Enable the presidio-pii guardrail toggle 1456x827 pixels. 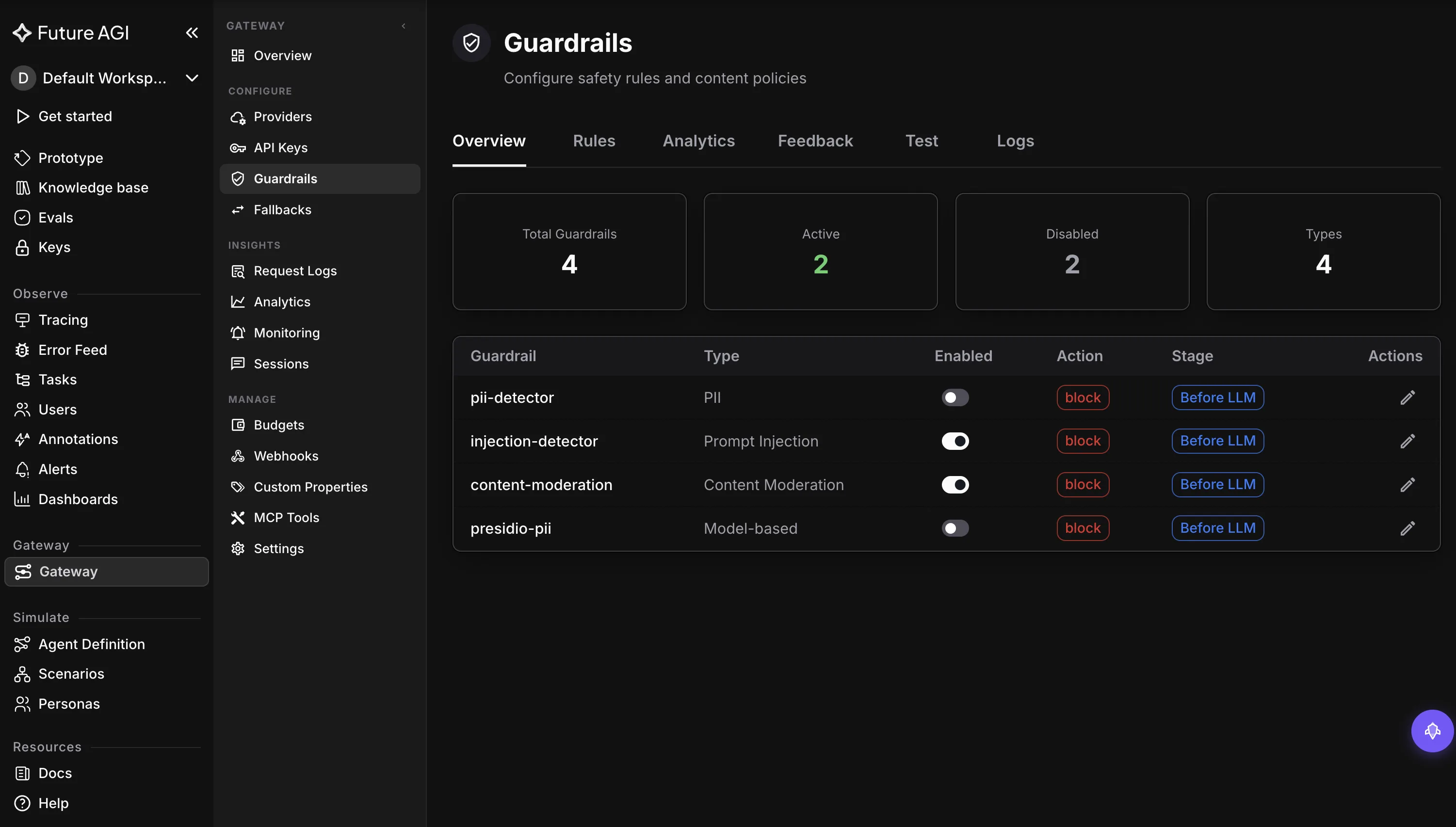[x=955, y=528]
